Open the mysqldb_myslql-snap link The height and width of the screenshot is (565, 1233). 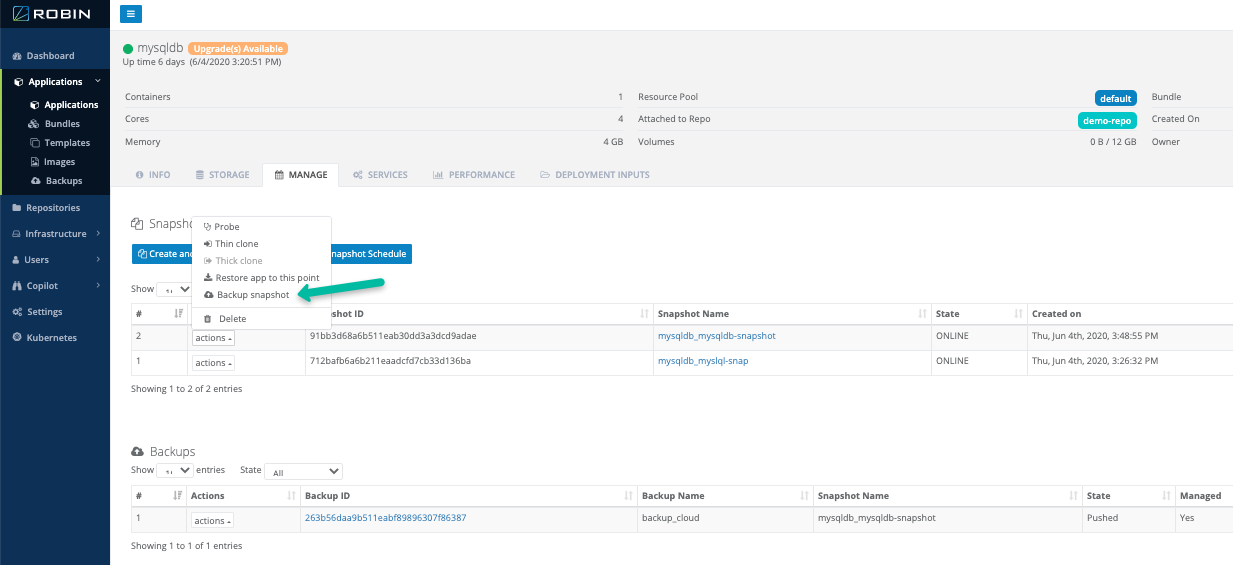click(x=703, y=361)
